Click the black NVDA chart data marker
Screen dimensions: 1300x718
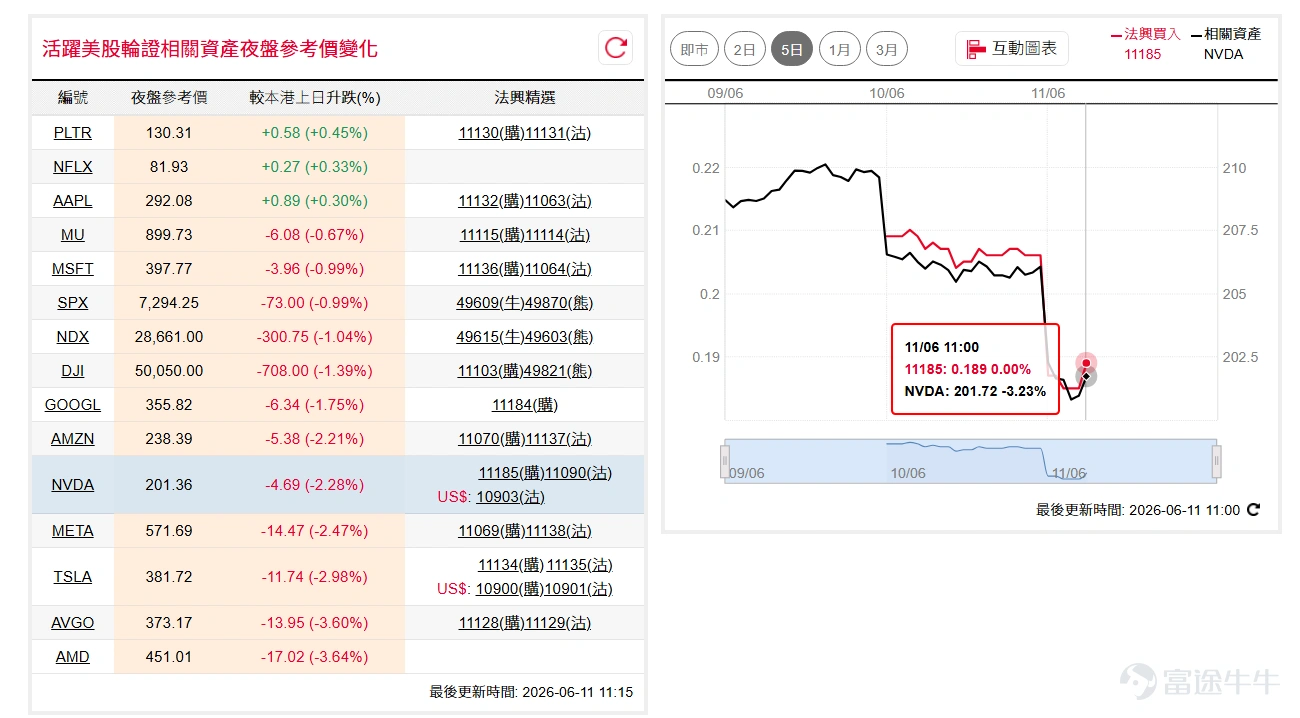point(1086,376)
